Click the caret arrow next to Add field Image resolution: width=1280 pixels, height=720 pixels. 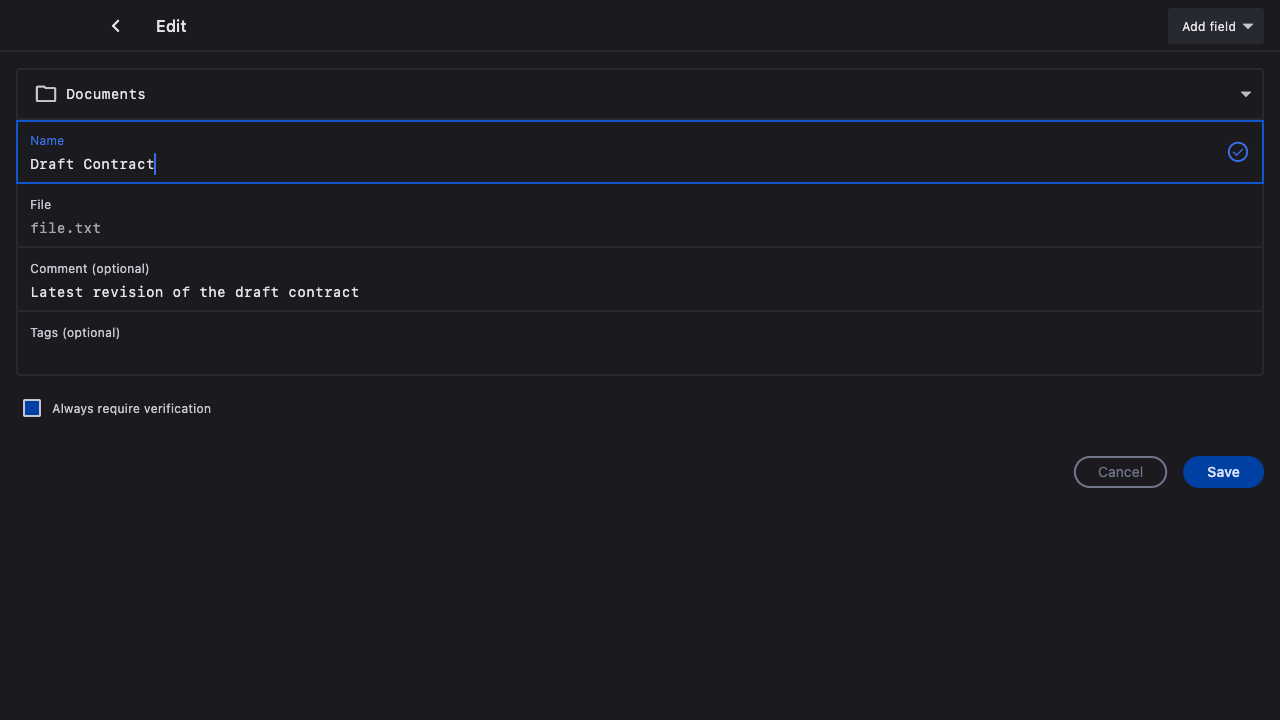point(1248,27)
